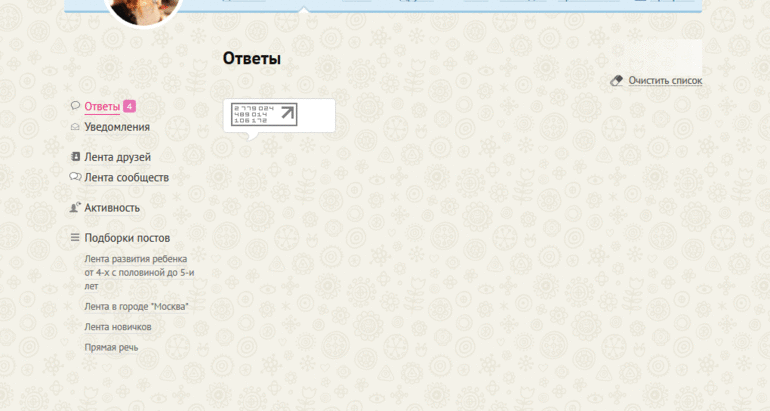Screen dimensions: 770x411
Task: Click the Ответы page heading
Action: 252,58
